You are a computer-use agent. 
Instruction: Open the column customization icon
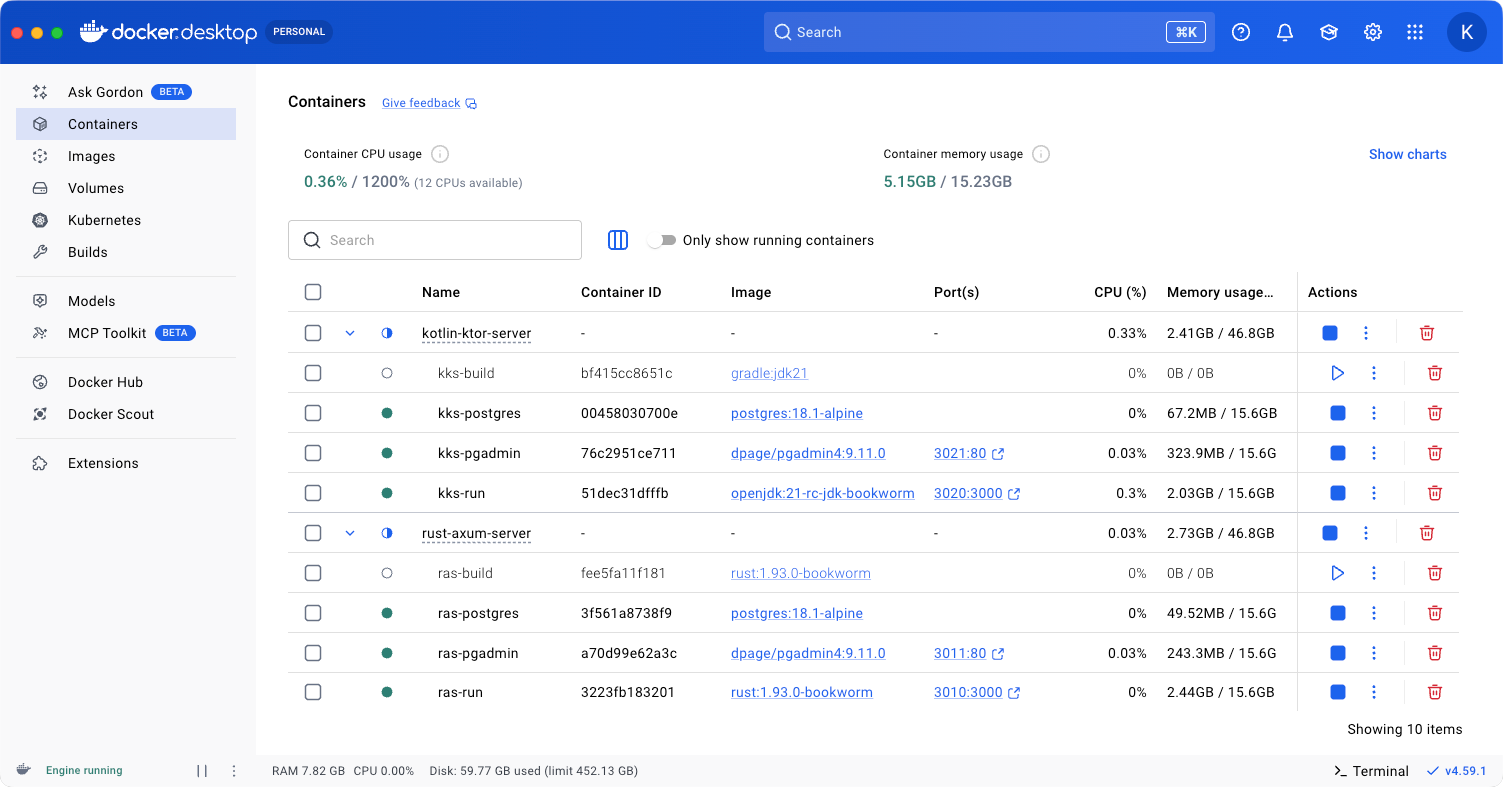point(618,240)
